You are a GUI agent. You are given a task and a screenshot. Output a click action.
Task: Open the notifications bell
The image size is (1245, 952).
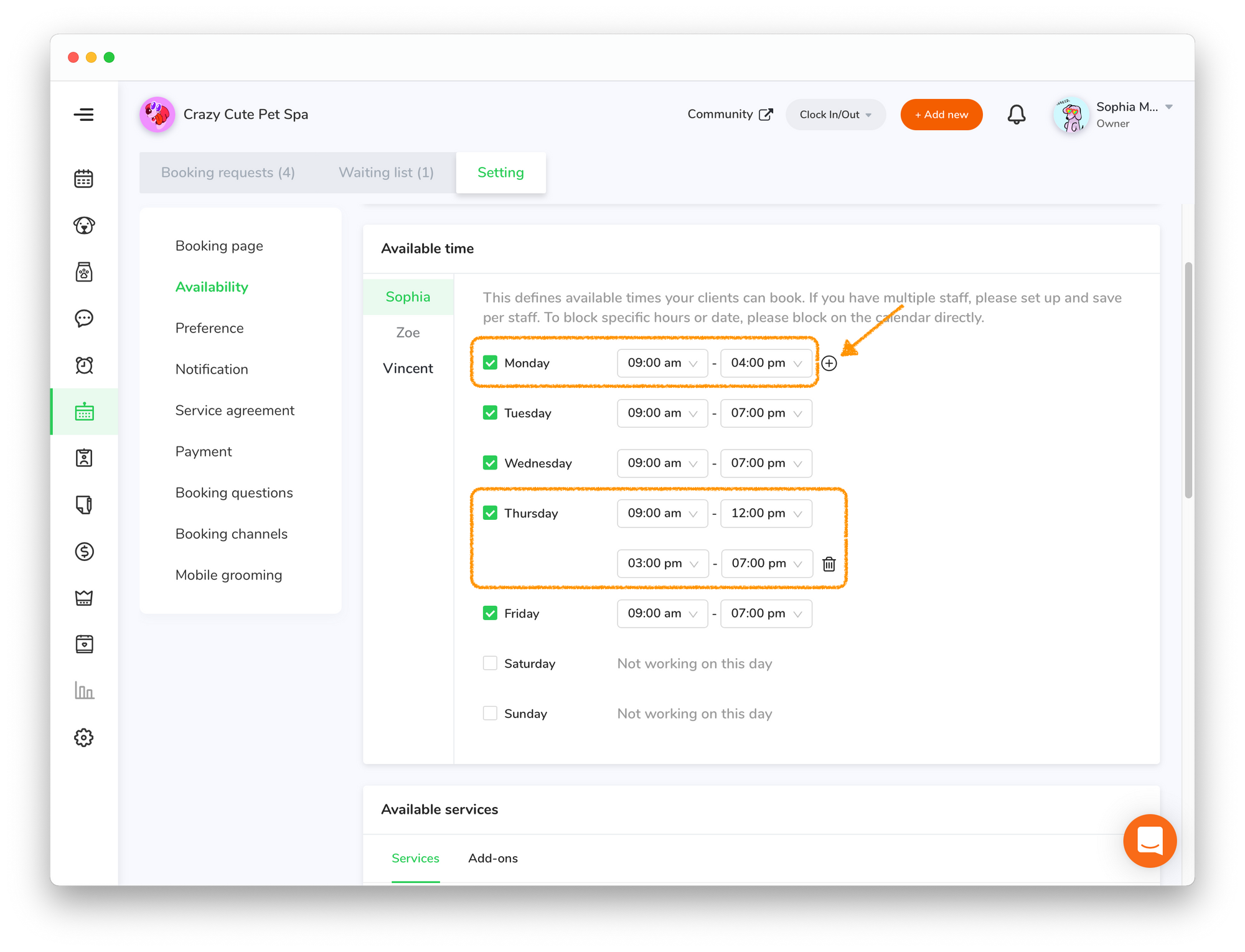pos(1017,115)
